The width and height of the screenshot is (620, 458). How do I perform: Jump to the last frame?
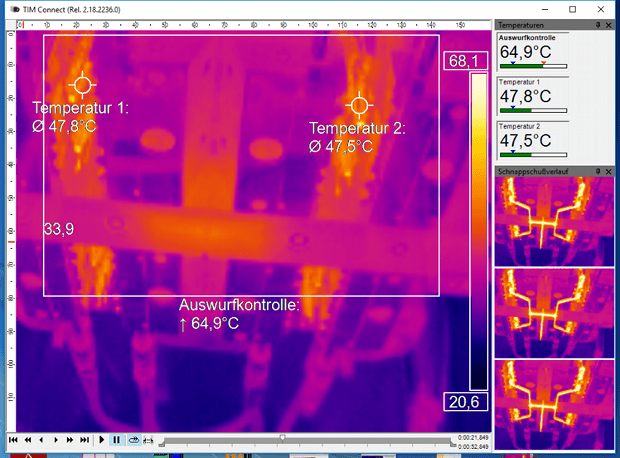[84, 440]
